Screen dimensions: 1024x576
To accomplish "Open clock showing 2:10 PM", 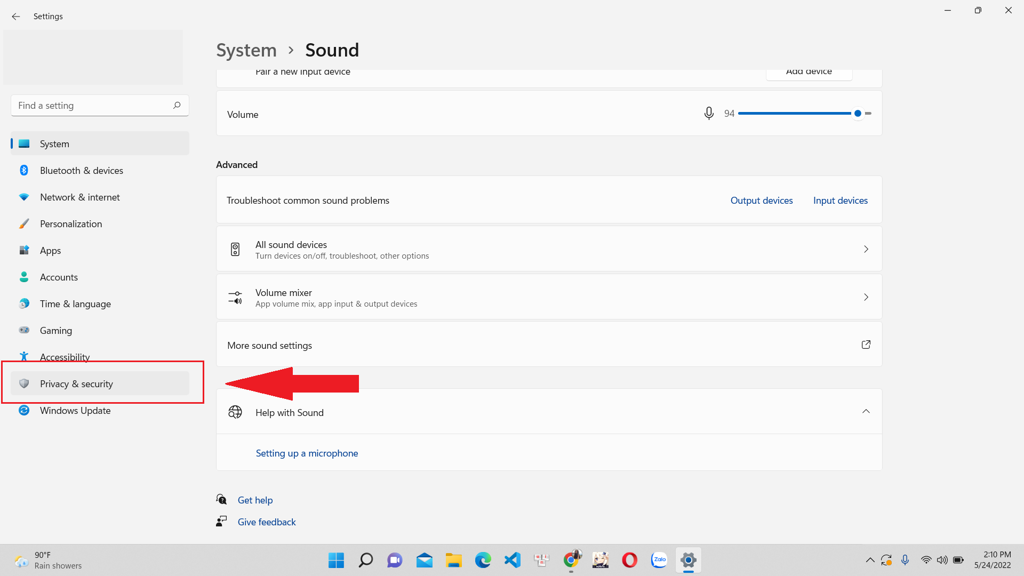I will click(993, 560).
